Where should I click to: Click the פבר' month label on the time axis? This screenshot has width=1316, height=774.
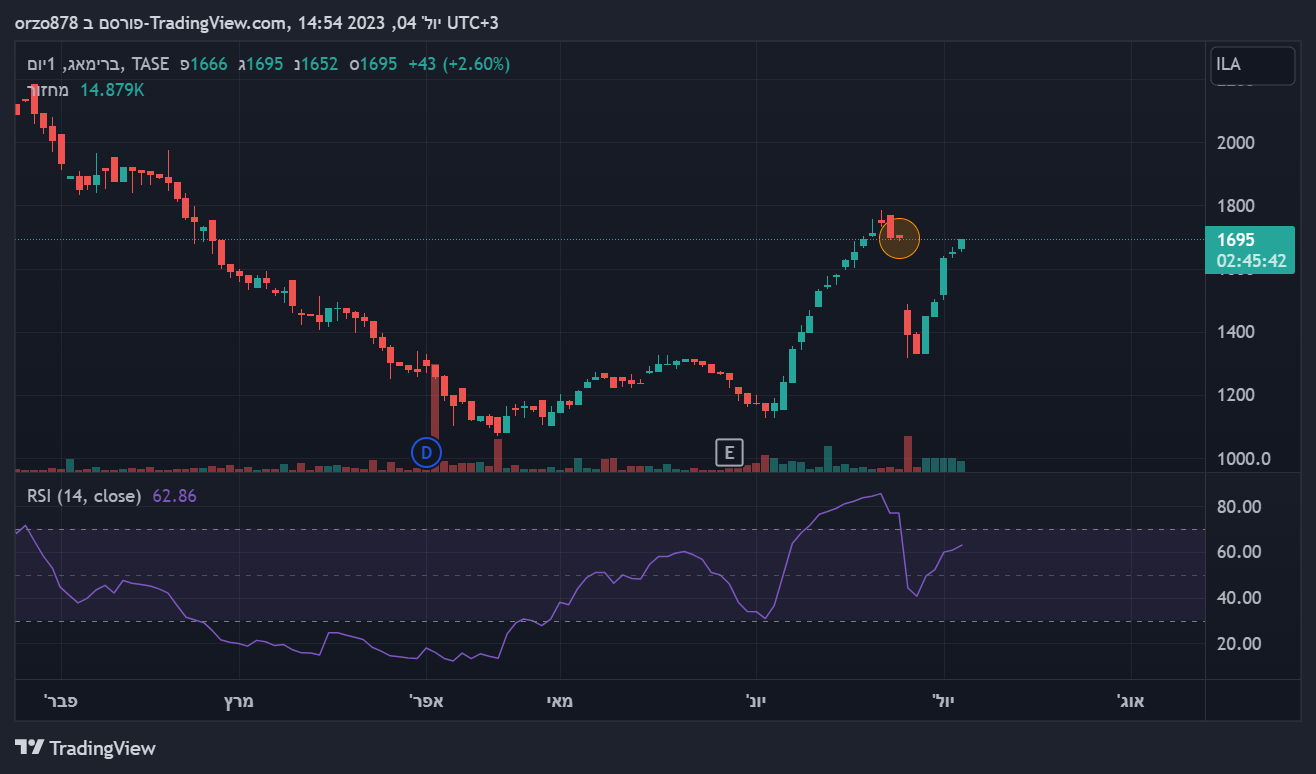[x=61, y=700]
